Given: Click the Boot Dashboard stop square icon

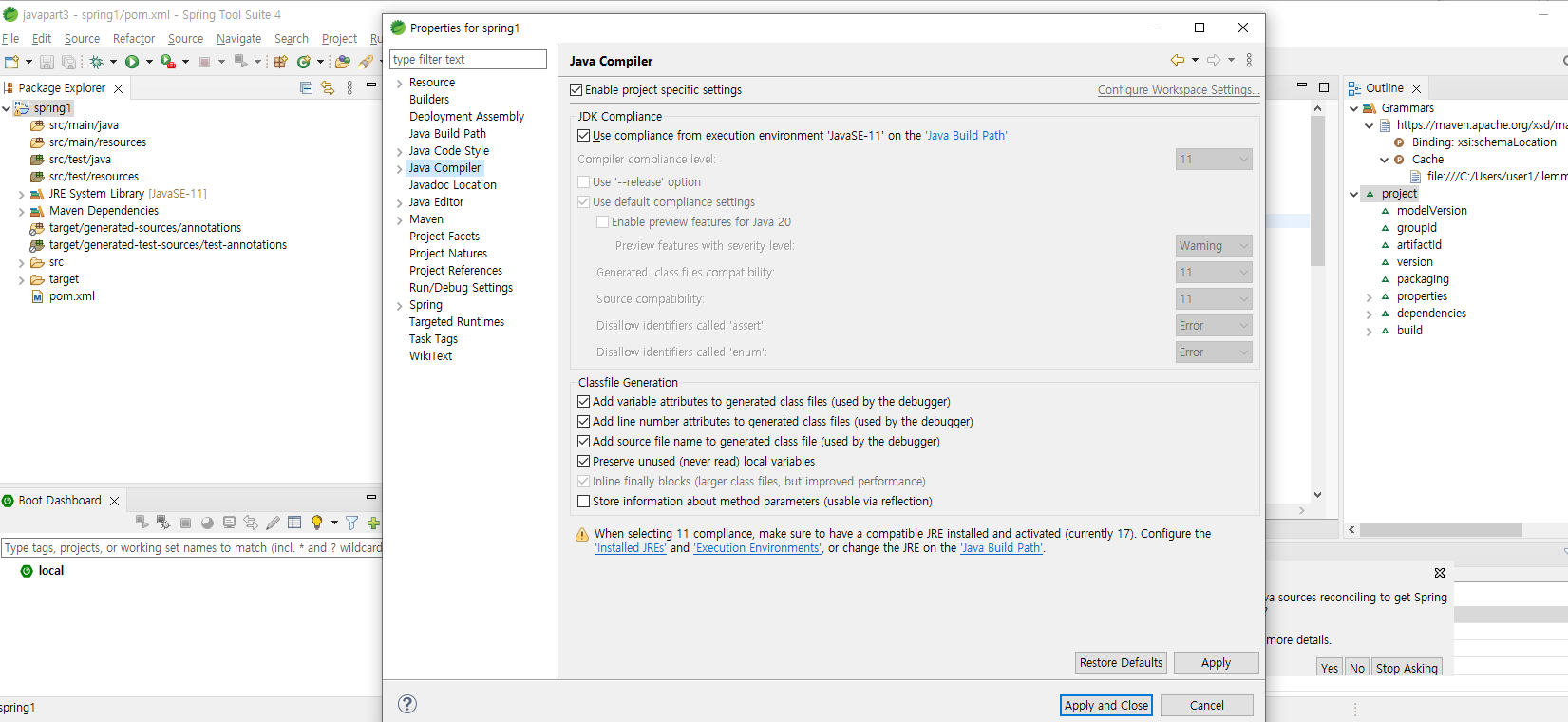Looking at the screenshot, I should click(186, 522).
